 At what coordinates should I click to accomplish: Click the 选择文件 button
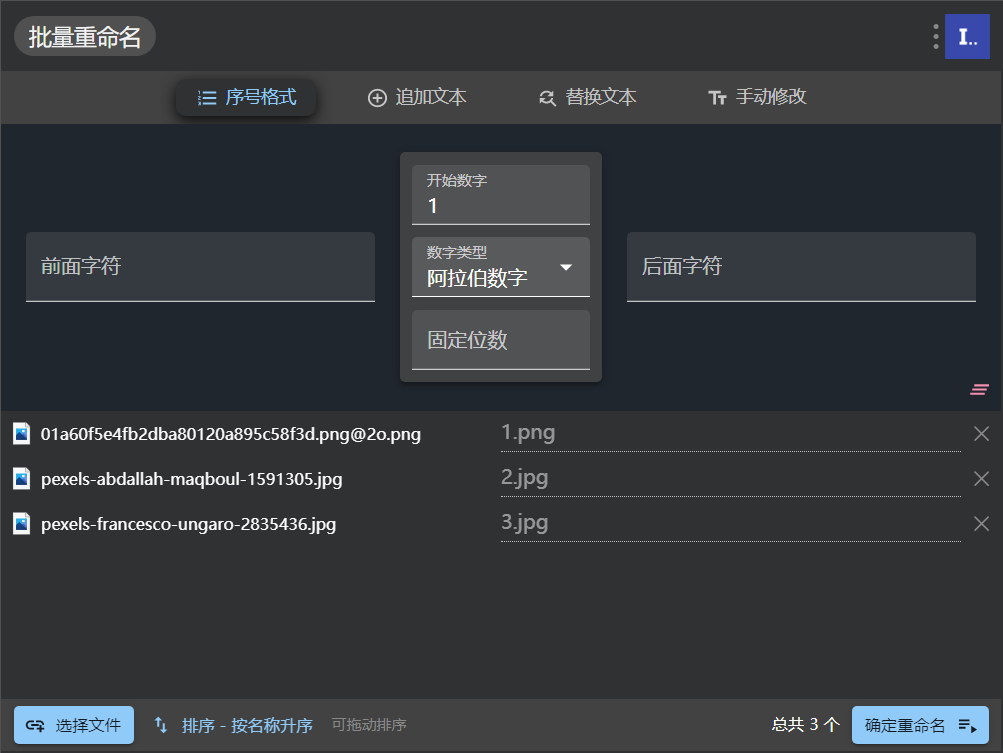click(74, 725)
